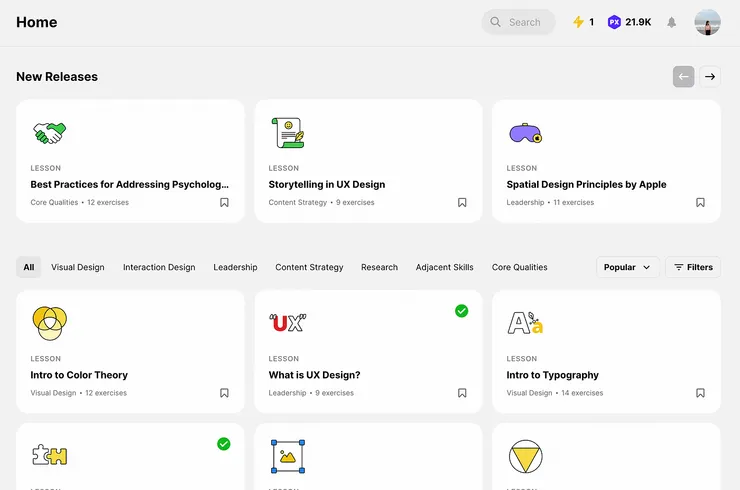The image size is (740, 490).
Task: Bookmark the Intro to Color Theory lesson
Action: tap(224, 393)
